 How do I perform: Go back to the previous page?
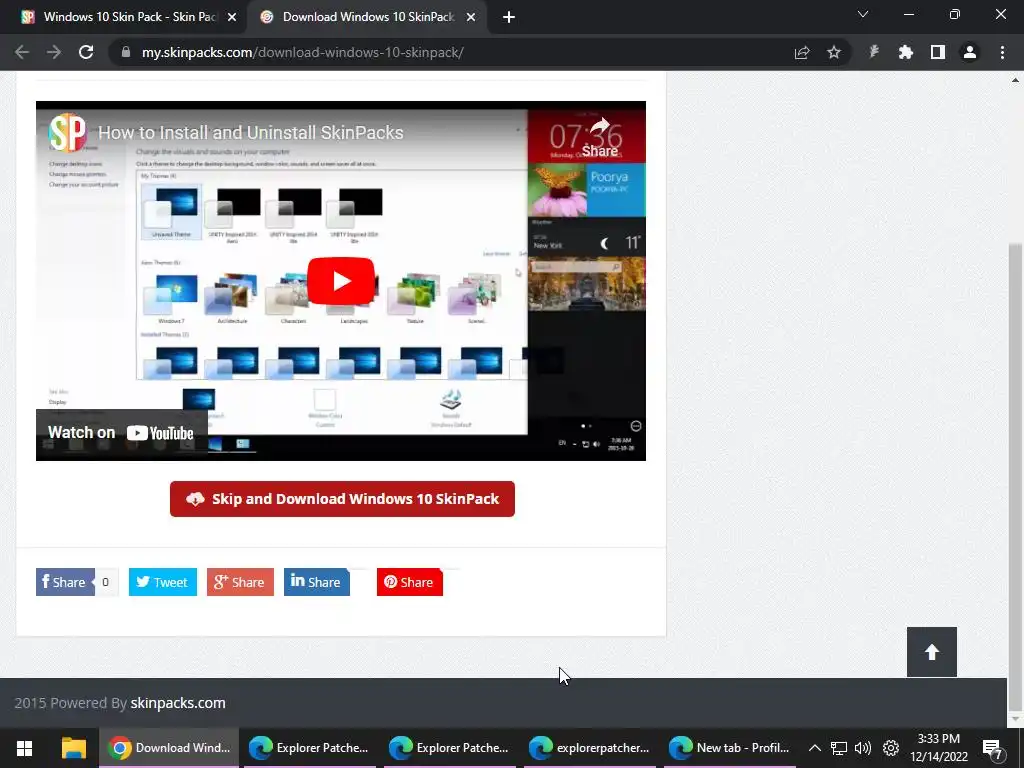22,52
